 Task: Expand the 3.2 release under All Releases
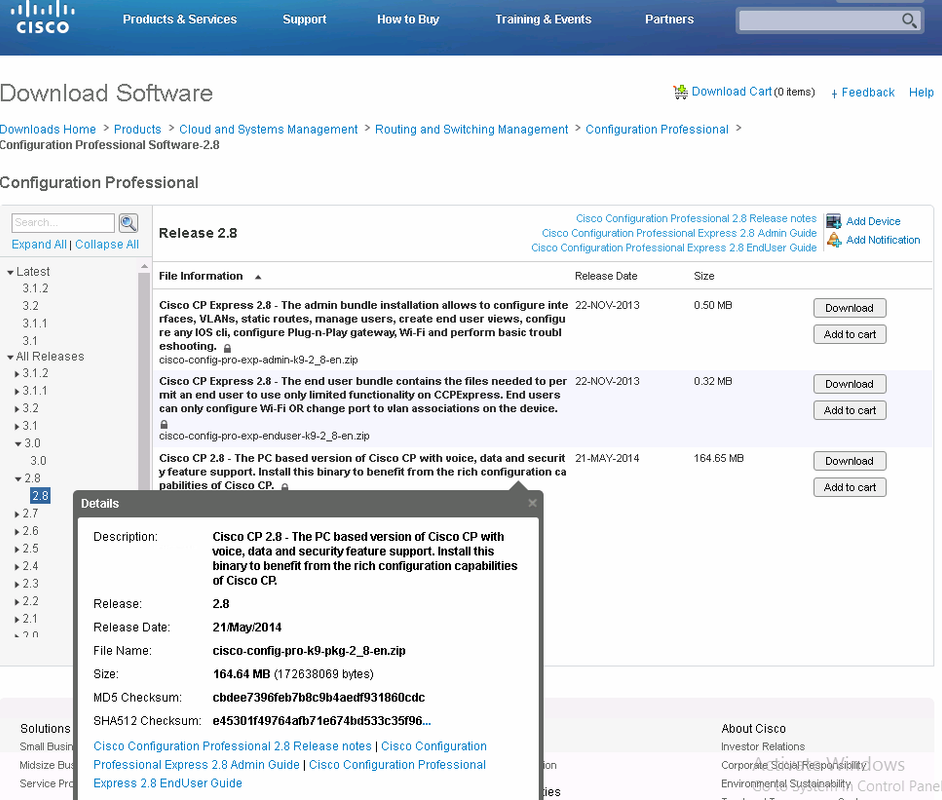point(17,409)
